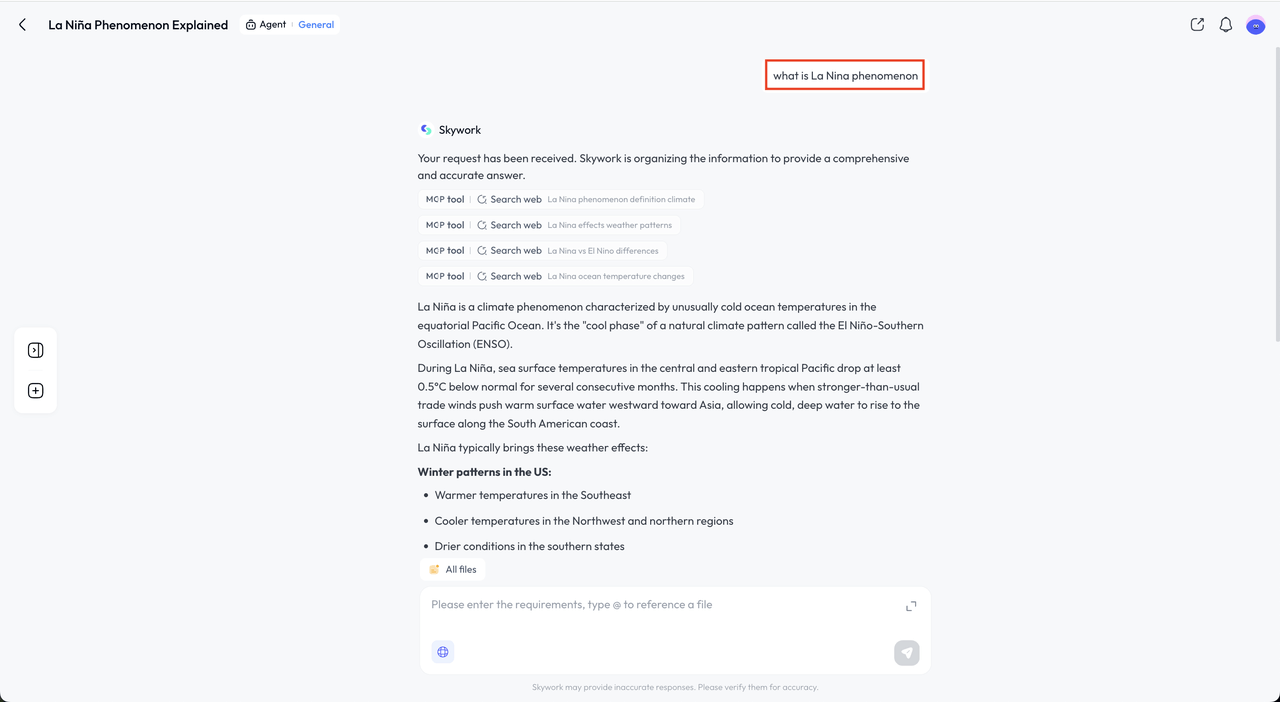
Task: Expand the input box to fullscreen
Action: (x=911, y=606)
